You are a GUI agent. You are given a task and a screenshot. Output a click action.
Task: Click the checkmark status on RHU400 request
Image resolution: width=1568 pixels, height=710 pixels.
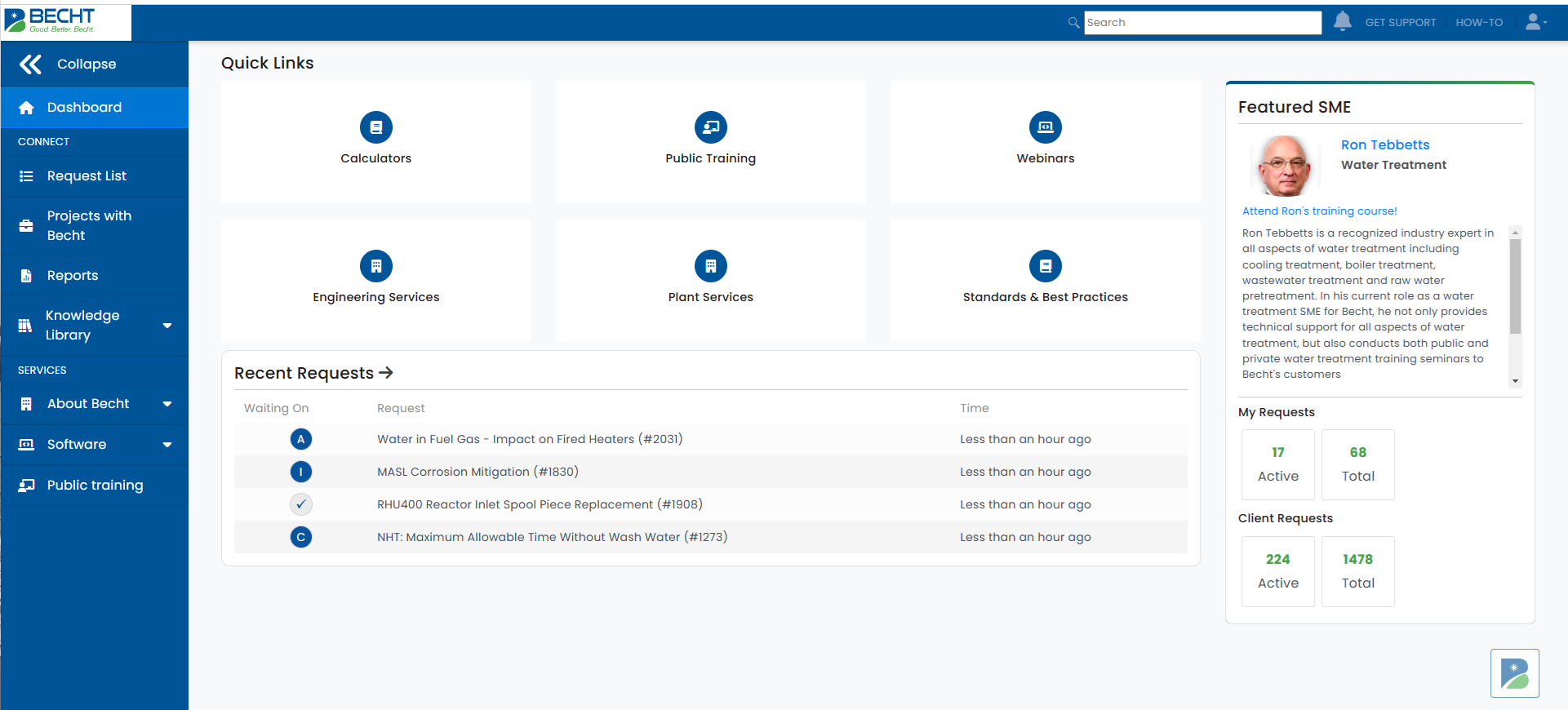(x=301, y=504)
